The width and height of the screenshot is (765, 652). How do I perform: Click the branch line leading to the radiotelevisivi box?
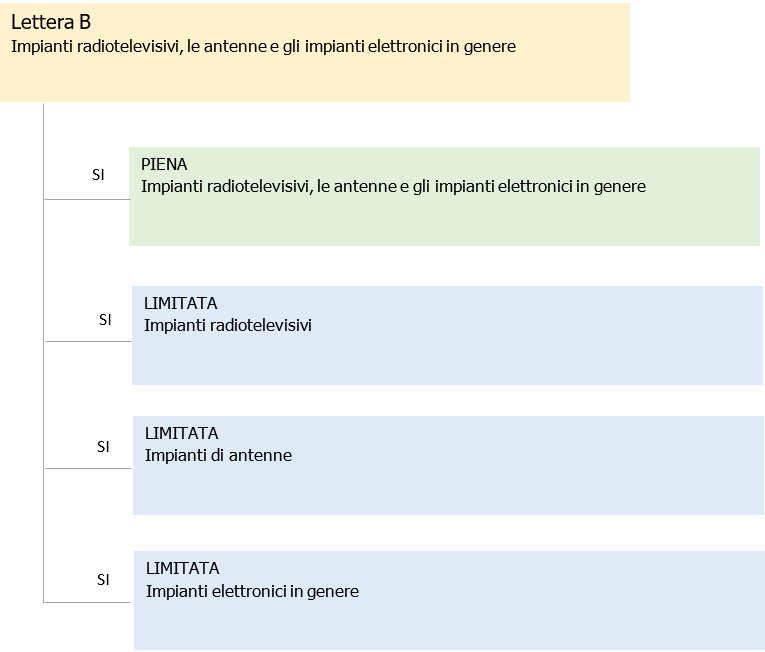tap(88, 341)
